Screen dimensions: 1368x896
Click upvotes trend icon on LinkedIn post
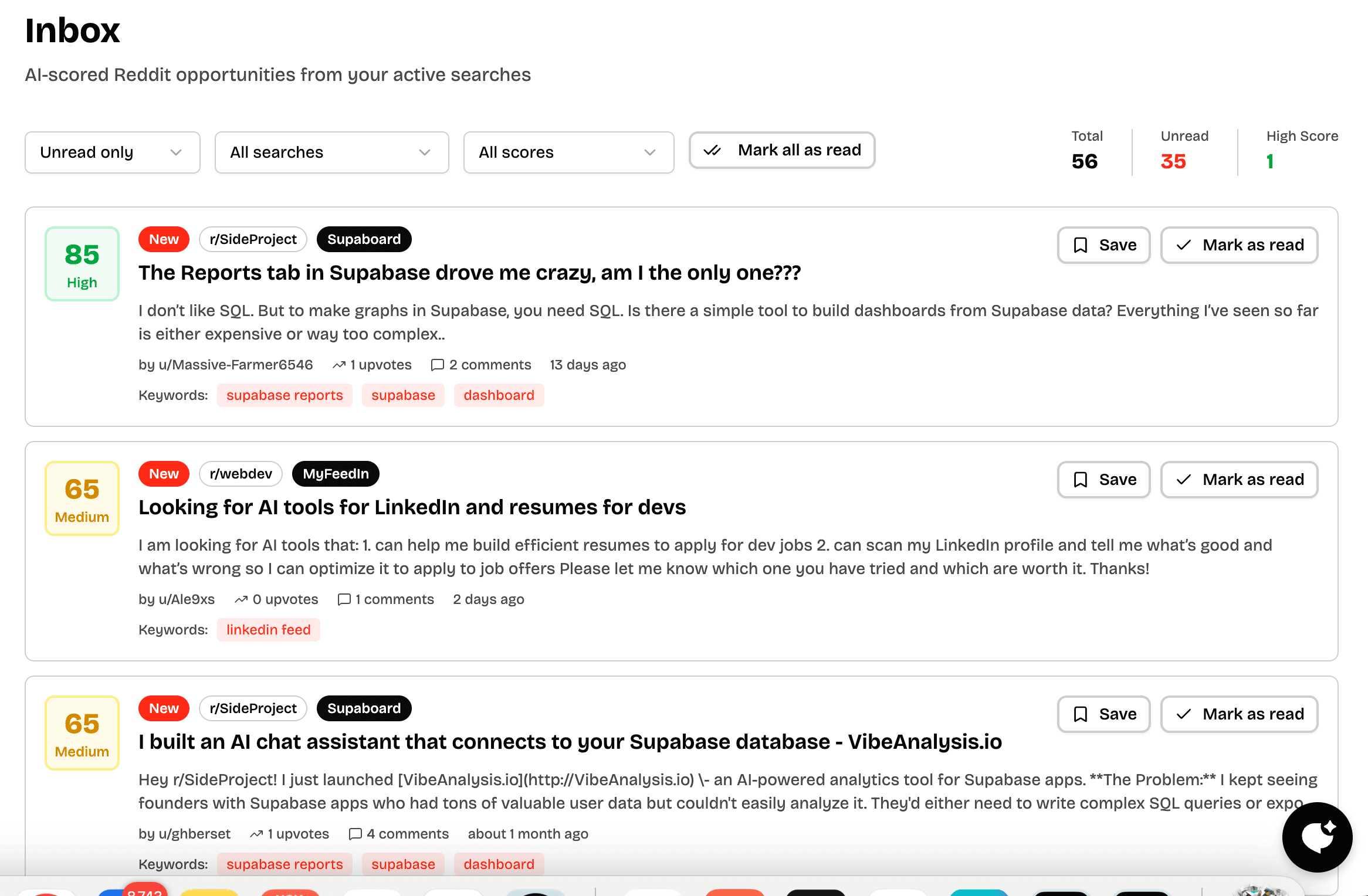tap(241, 599)
